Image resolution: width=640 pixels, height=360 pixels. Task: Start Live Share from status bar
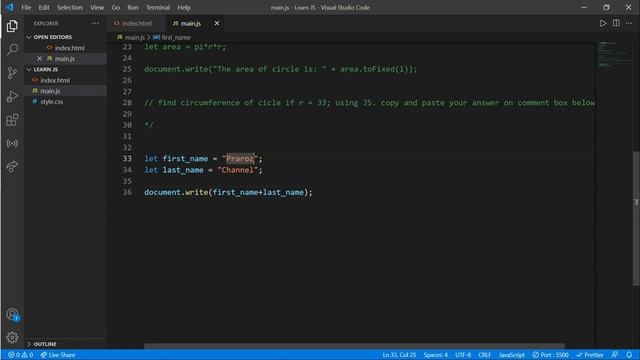[x=58, y=355]
